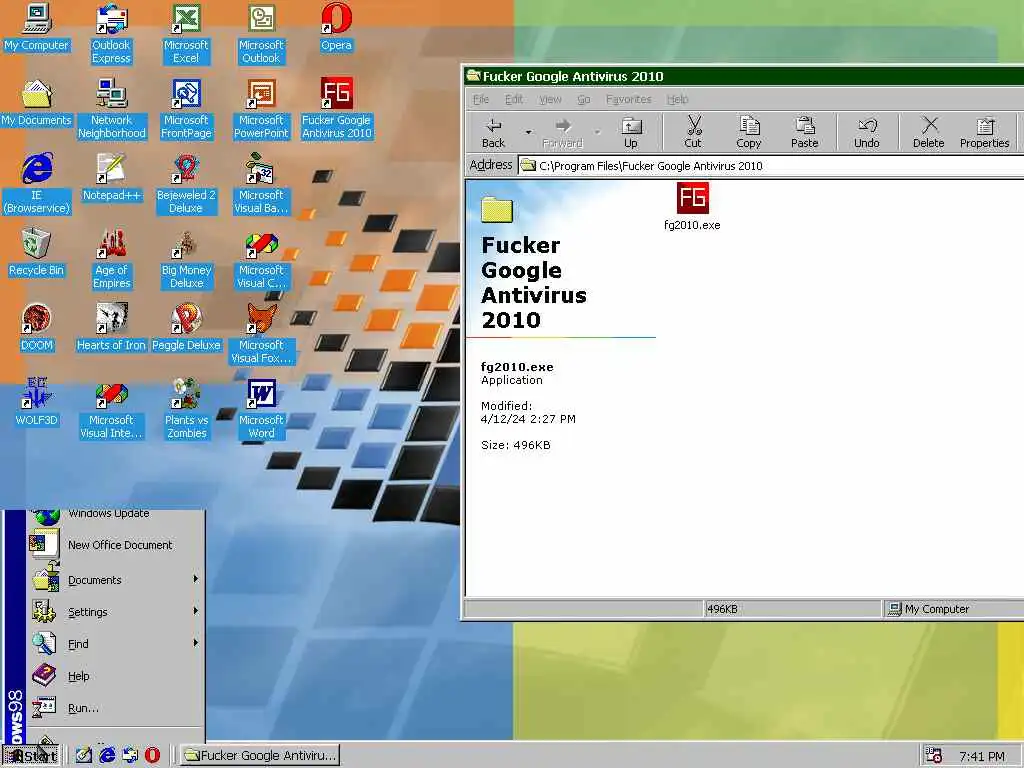
Task: Select Microsoft Visual FoxPro shortcut
Action: 261,334
